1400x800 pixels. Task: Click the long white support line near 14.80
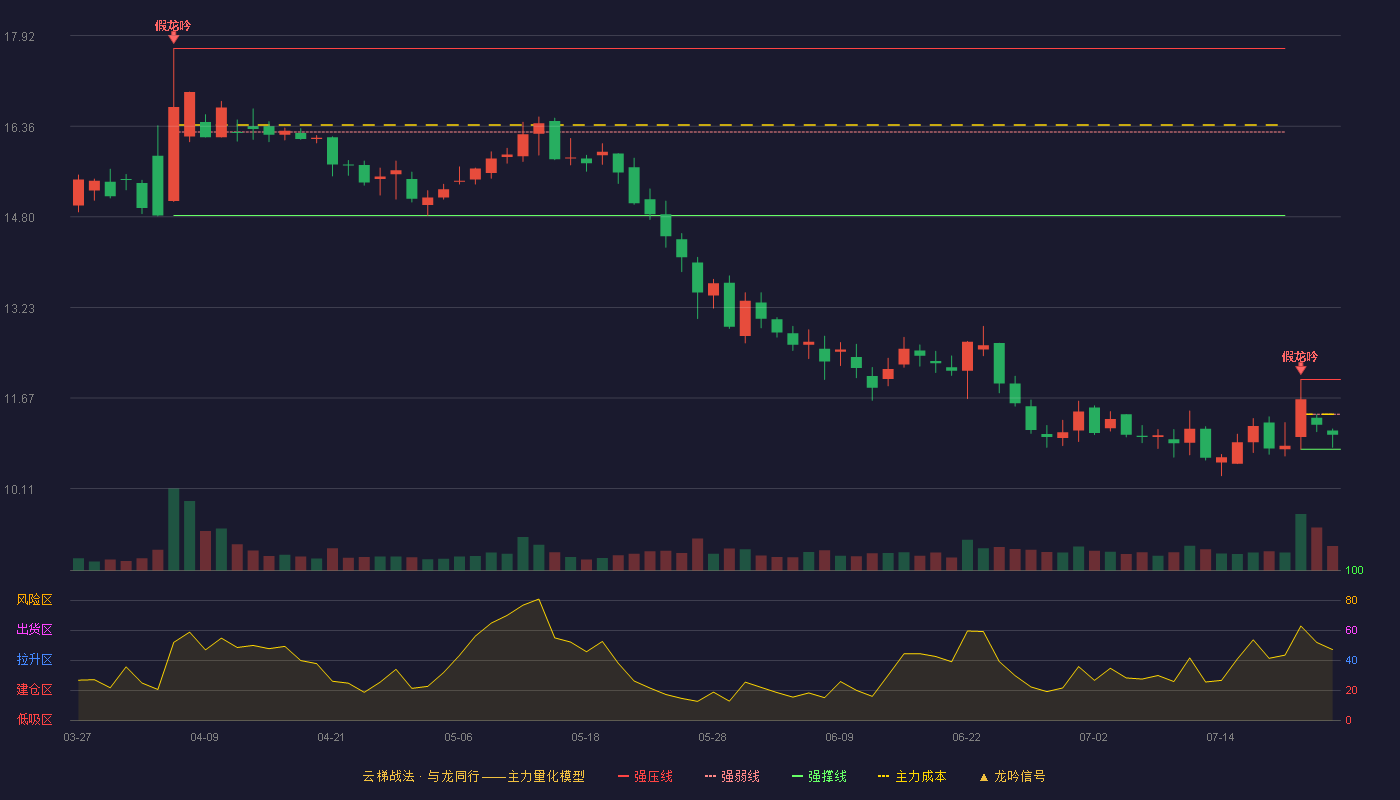[729, 215]
